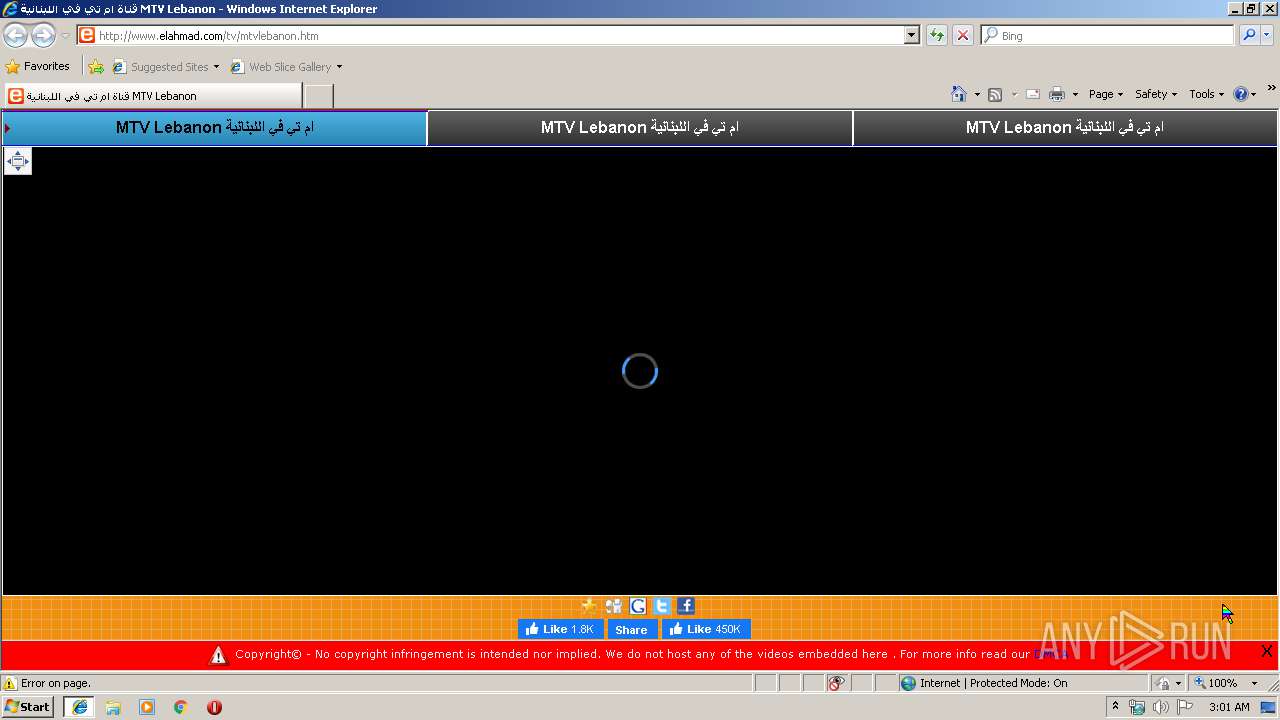Click the Internet Explorer taskbar icon
Image resolution: width=1280 pixels, height=720 pixels.
click(80, 707)
